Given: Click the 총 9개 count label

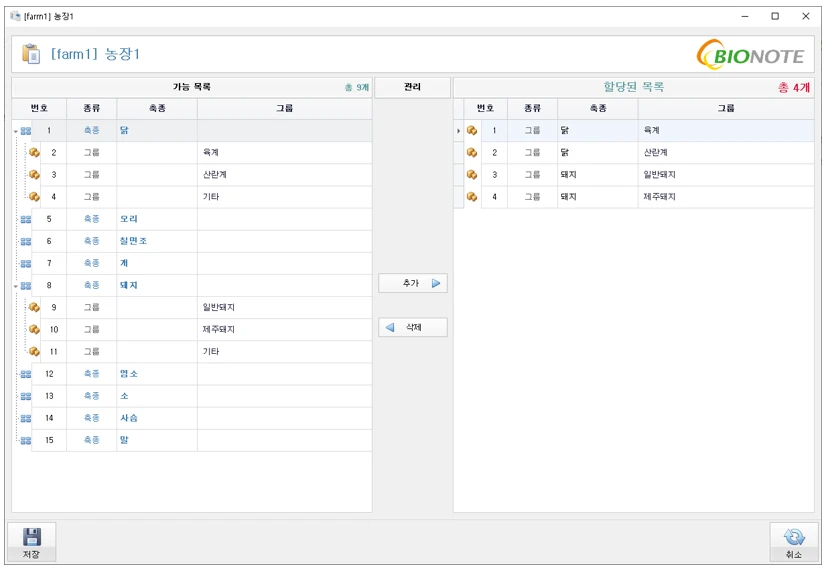Looking at the screenshot, I should [x=357, y=88].
